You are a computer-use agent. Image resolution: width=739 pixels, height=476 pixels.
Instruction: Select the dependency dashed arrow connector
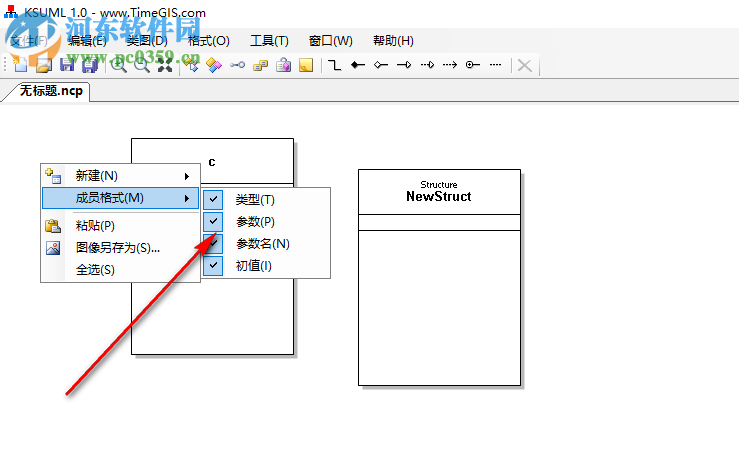click(x=450, y=65)
